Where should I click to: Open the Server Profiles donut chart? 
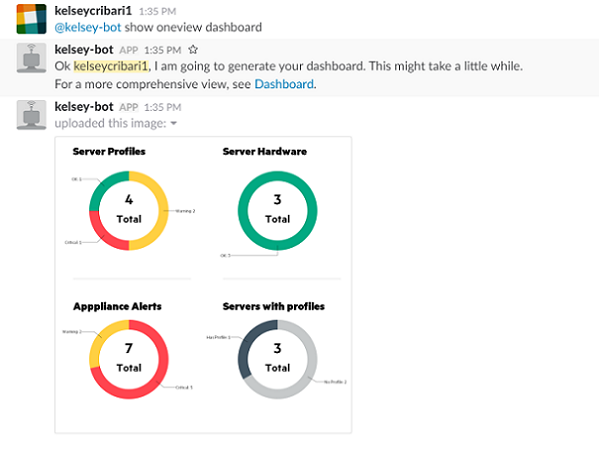(129, 211)
